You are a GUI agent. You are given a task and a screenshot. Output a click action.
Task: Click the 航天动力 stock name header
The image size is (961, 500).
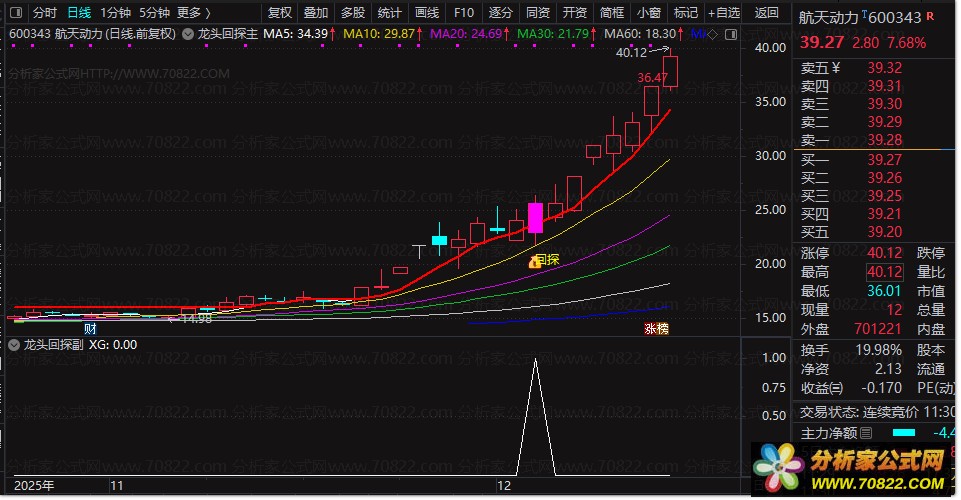(828, 18)
